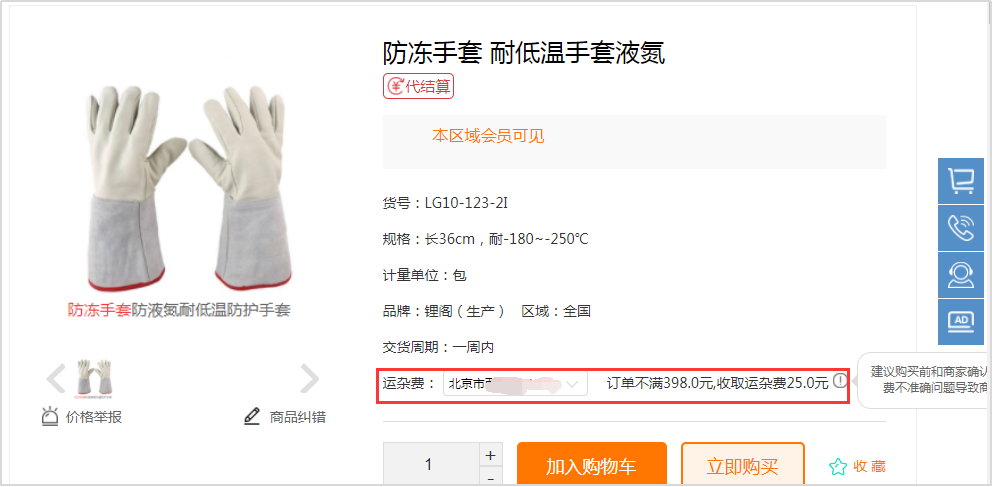Open the customer service headset icon
The image size is (992, 487).
pyautogui.click(x=961, y=275)
